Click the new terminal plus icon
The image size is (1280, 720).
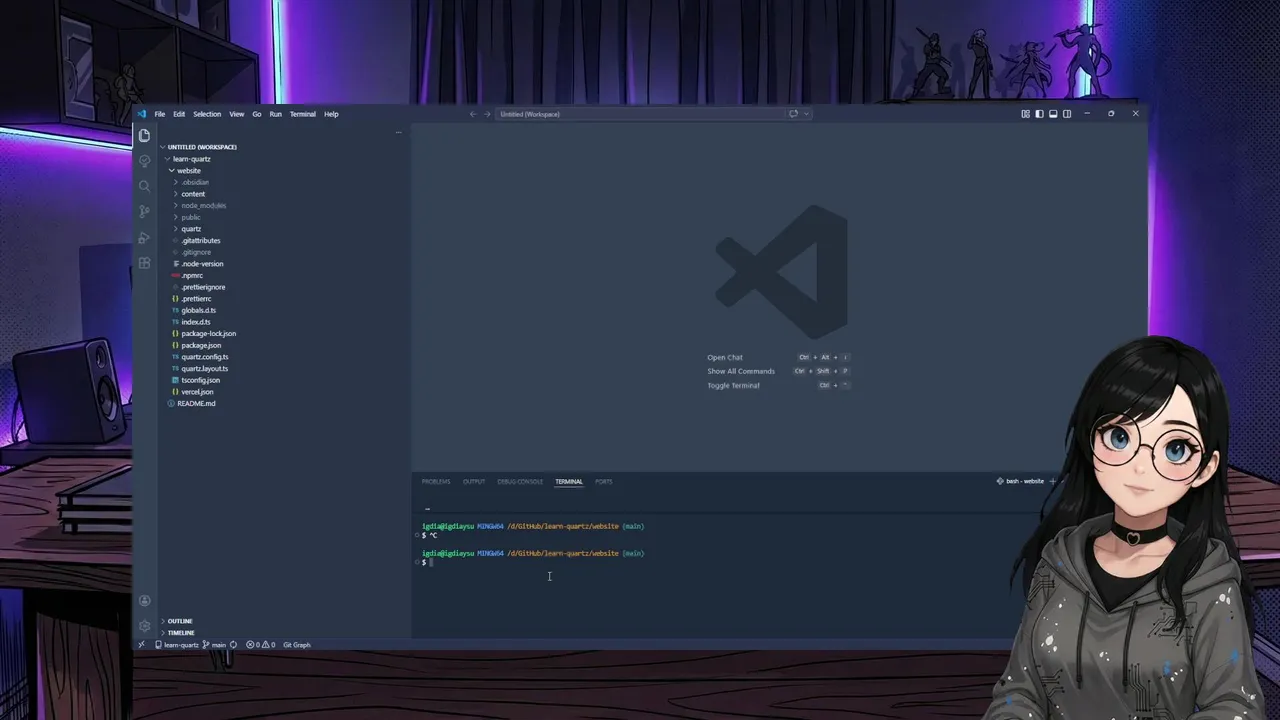point(1052,481)
